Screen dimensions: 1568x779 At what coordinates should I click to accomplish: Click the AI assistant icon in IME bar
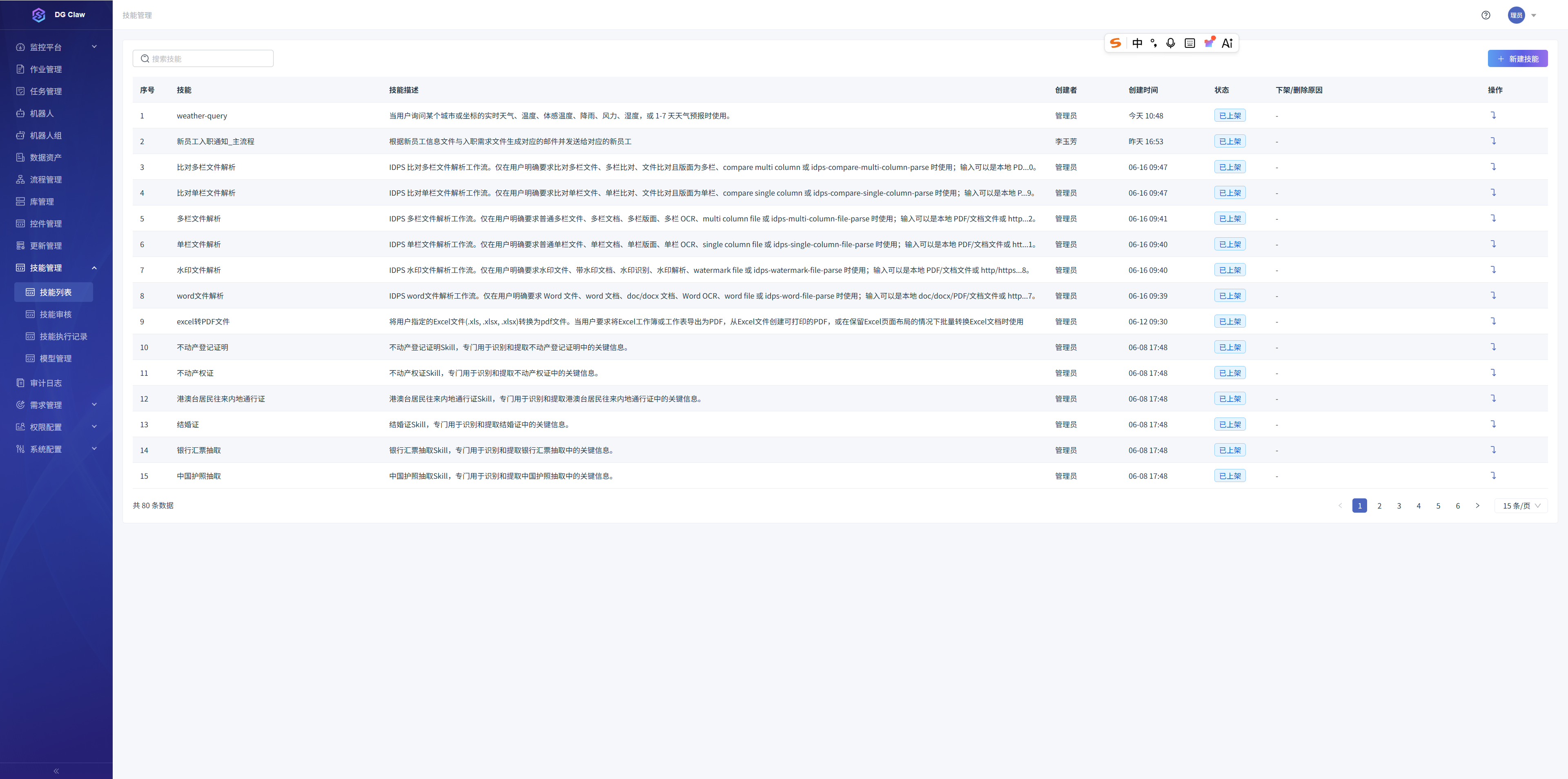1227,43
